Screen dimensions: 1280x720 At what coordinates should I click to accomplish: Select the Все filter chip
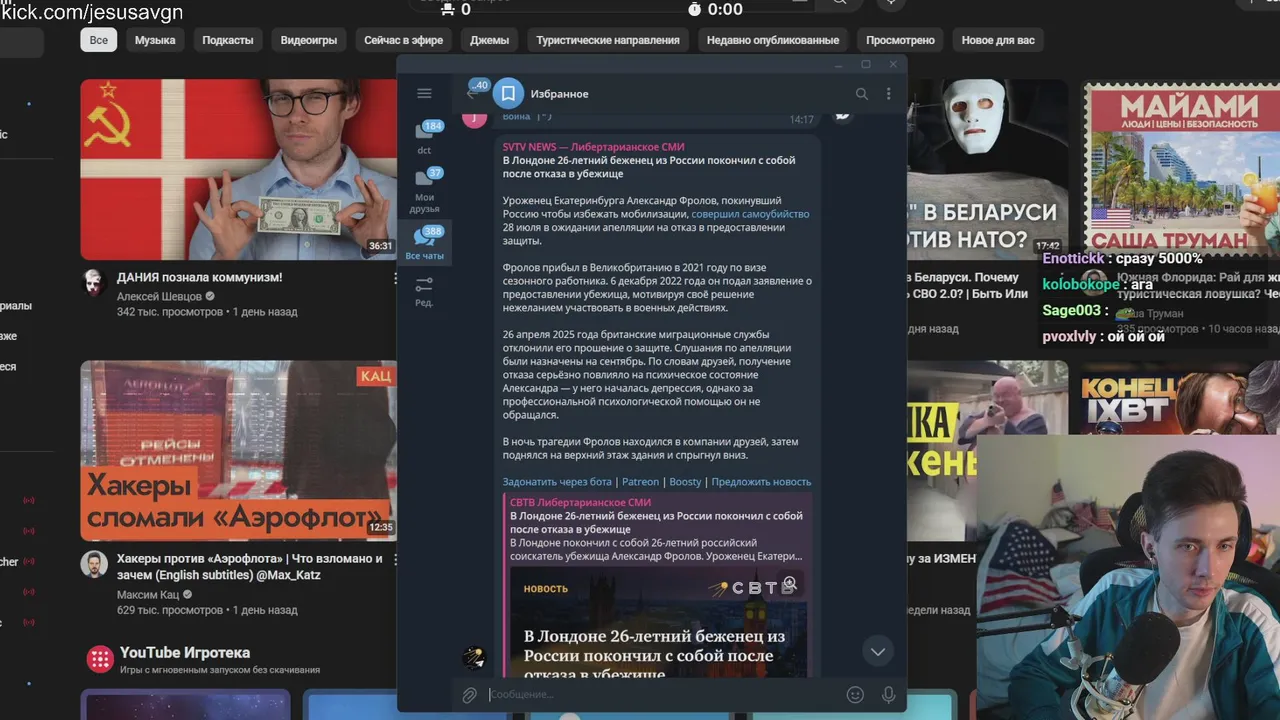[99, 40]
